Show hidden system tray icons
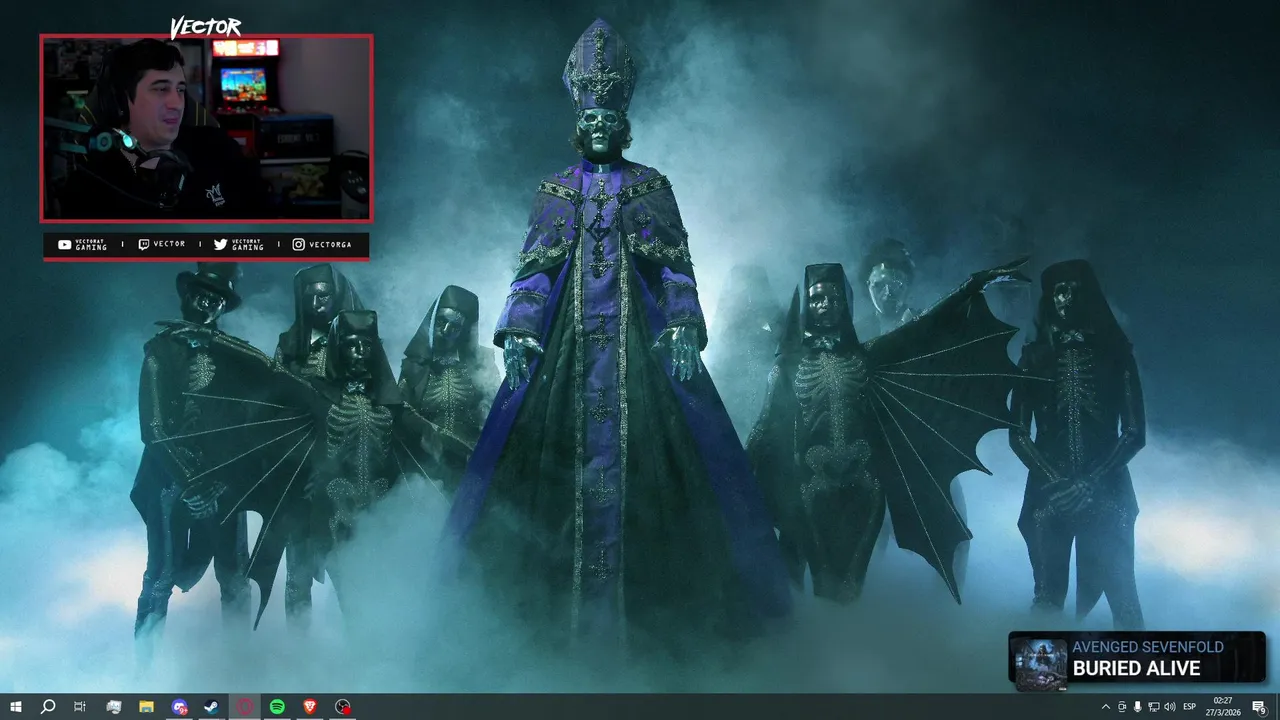 click(x=1105, y=707)
